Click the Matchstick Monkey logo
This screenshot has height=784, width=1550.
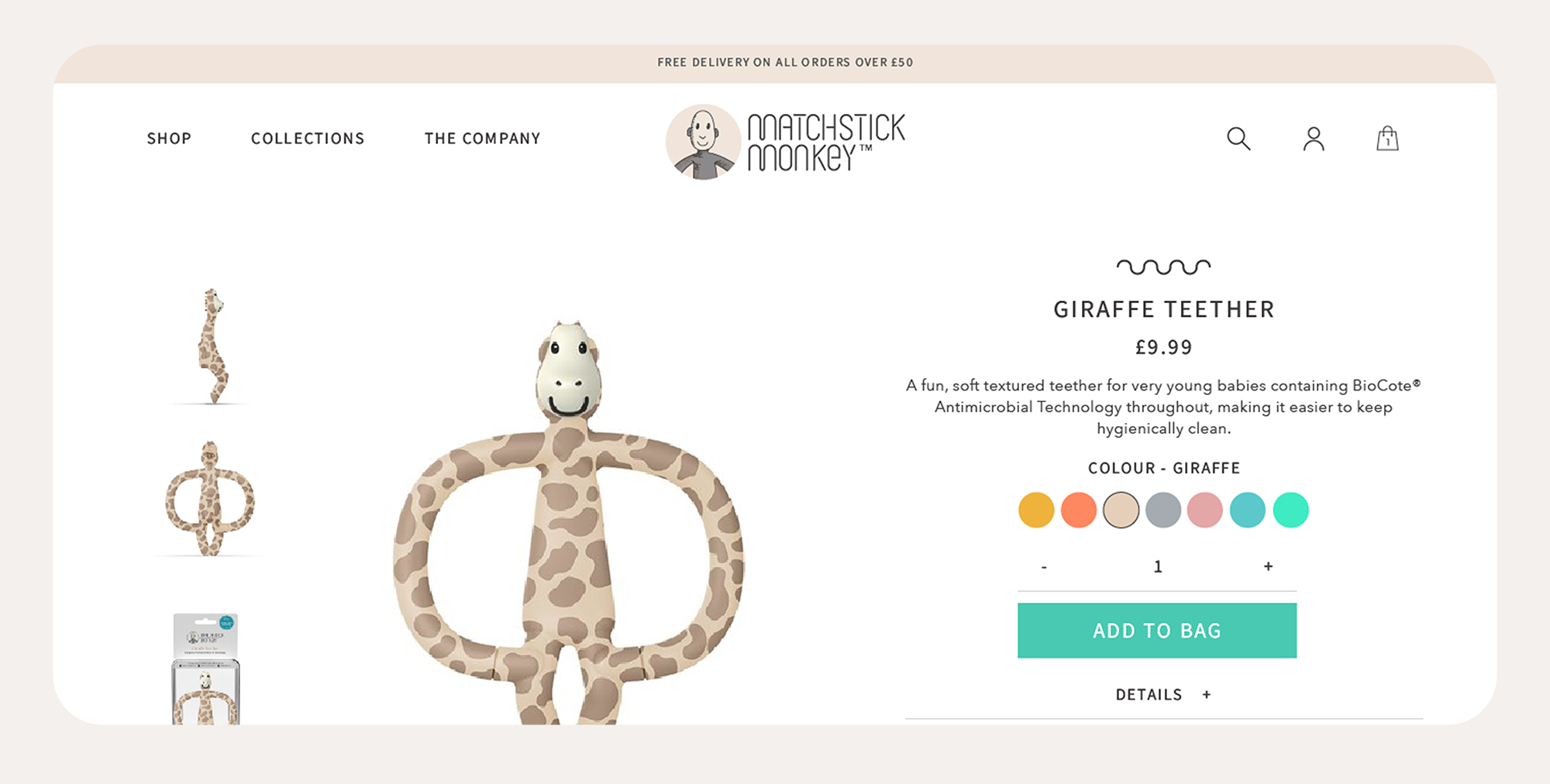point(785,142)
